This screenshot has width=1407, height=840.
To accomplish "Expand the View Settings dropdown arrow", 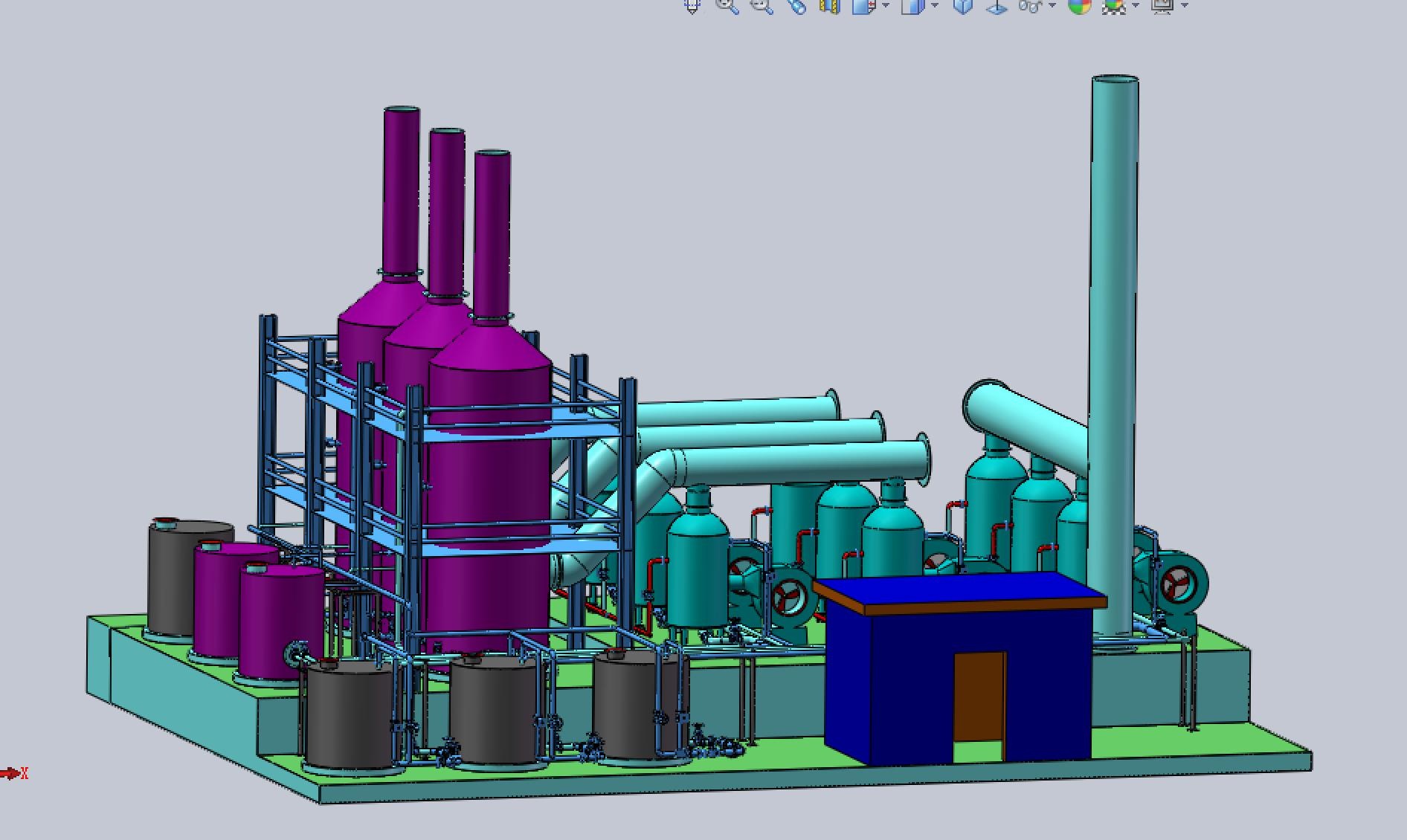I will [x=1185, y=6].
